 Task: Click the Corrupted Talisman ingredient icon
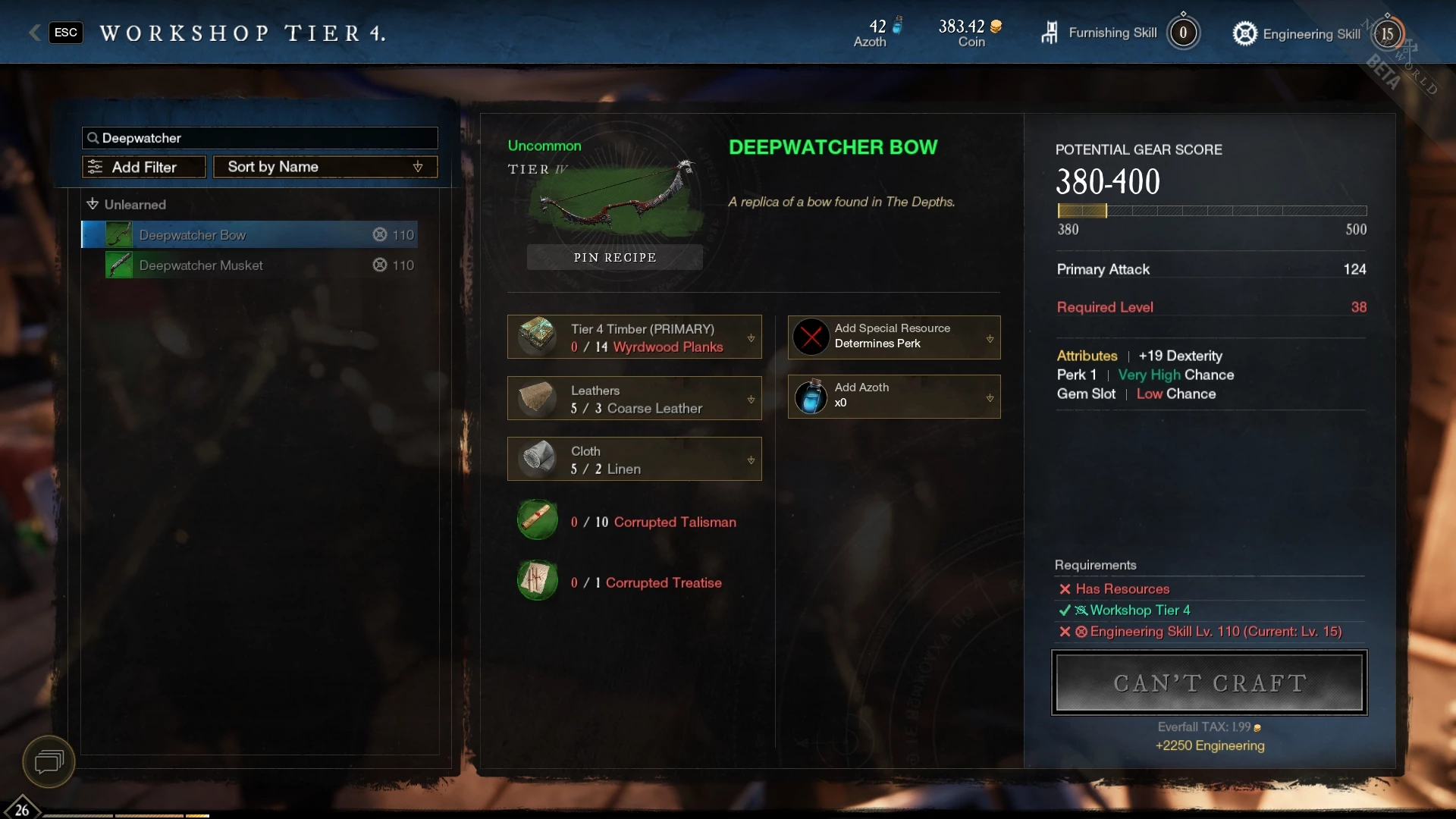(x=538, y=520)
